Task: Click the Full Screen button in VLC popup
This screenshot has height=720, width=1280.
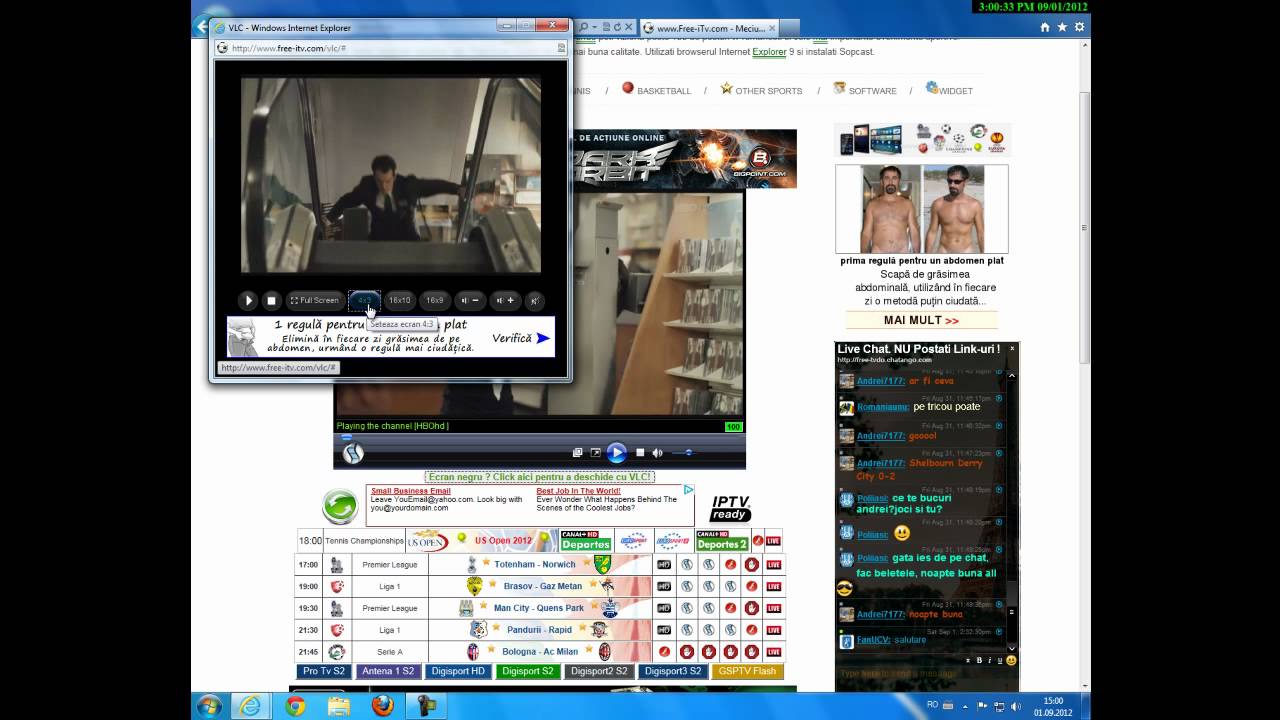Action: [x=315, y=300]
